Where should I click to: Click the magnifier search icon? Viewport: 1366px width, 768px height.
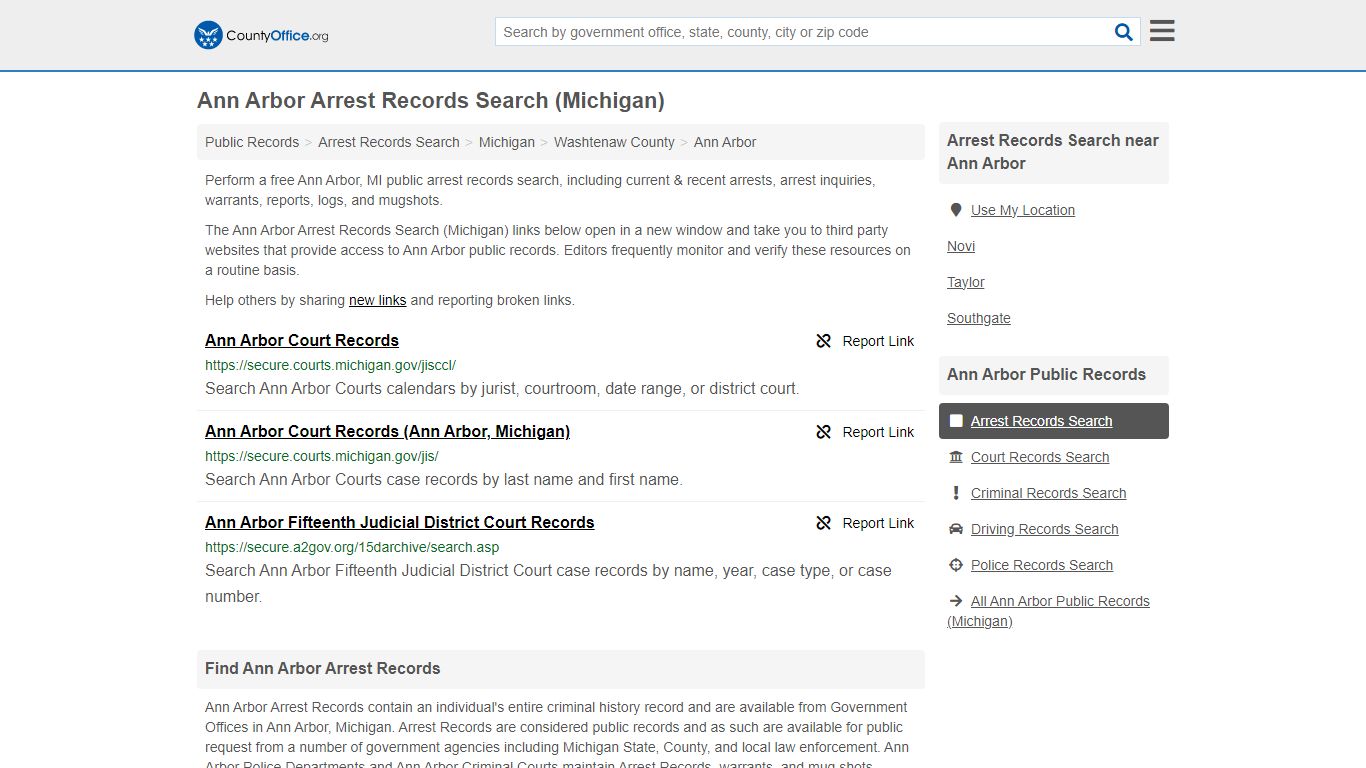[x=1124, y=32]
